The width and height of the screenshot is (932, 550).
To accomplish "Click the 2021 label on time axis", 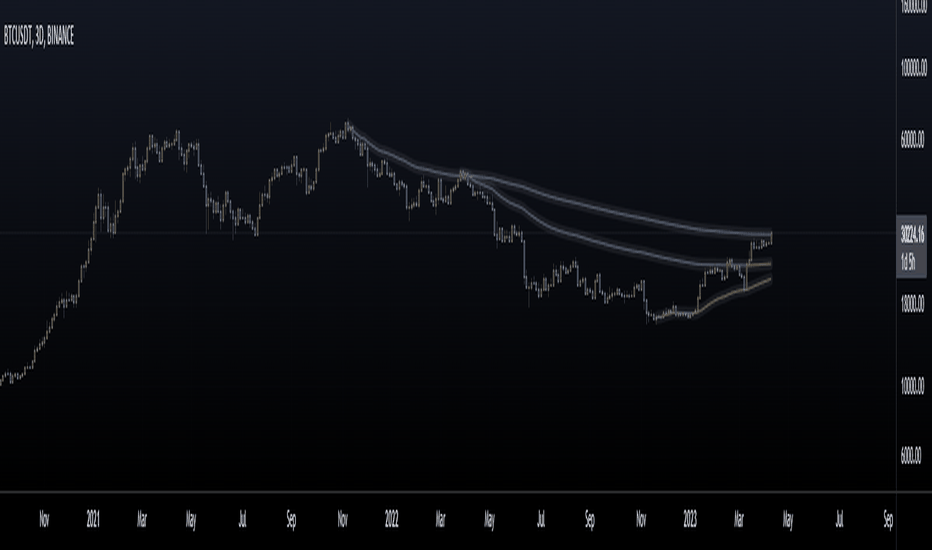I will tap(93, 520).
